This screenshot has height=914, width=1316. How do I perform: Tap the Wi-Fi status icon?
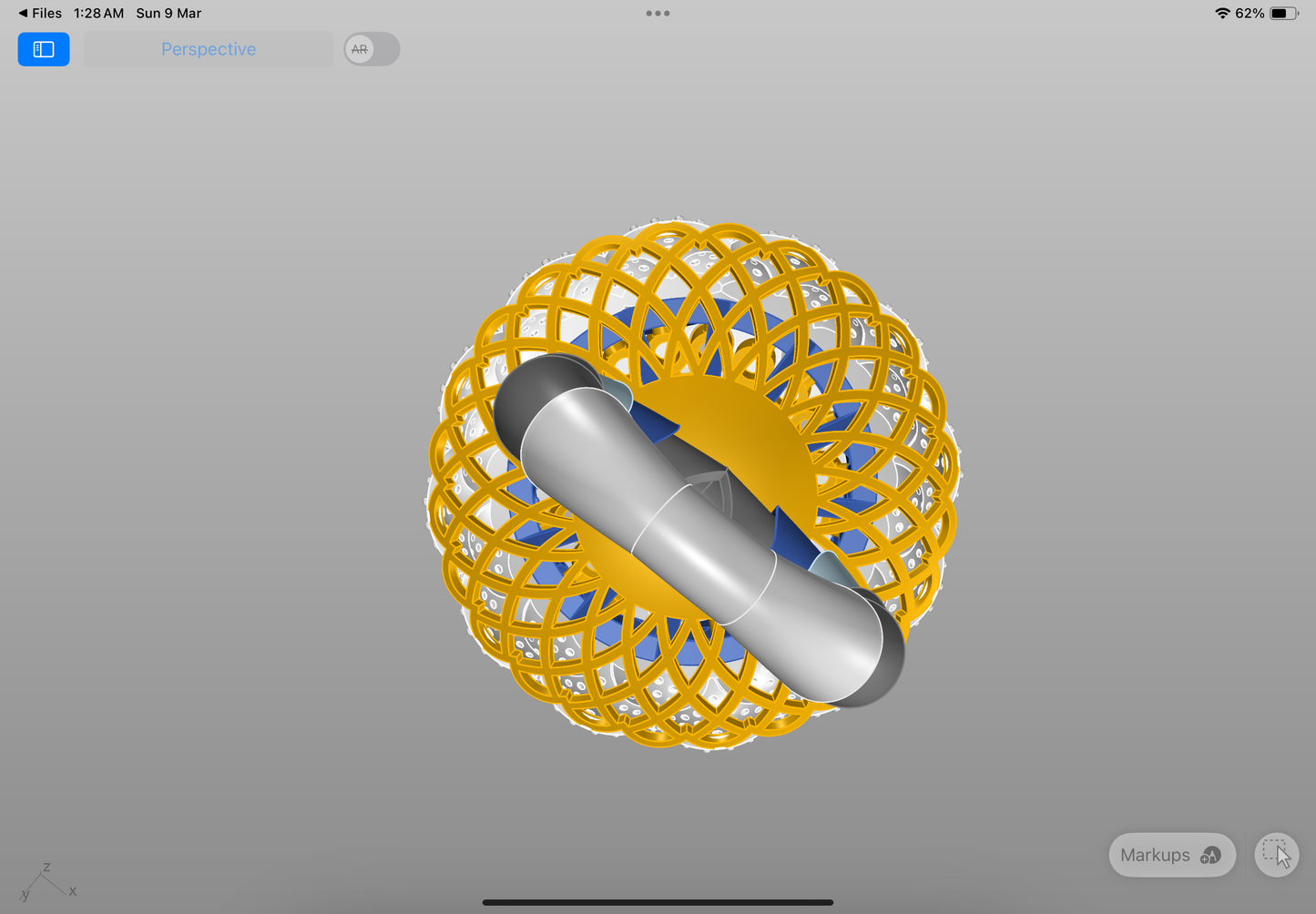(x=1222, y=13)
